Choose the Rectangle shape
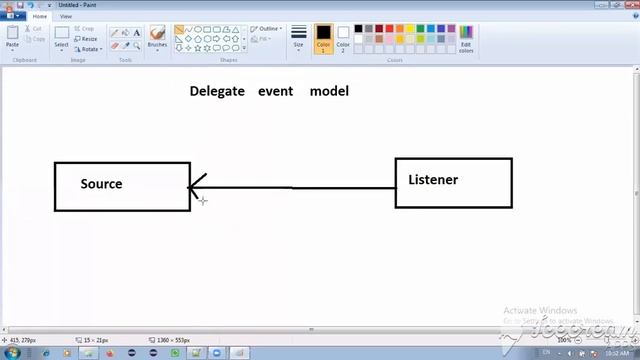The height and width of the screenshot is (360, 640). (x=207, y=29)
